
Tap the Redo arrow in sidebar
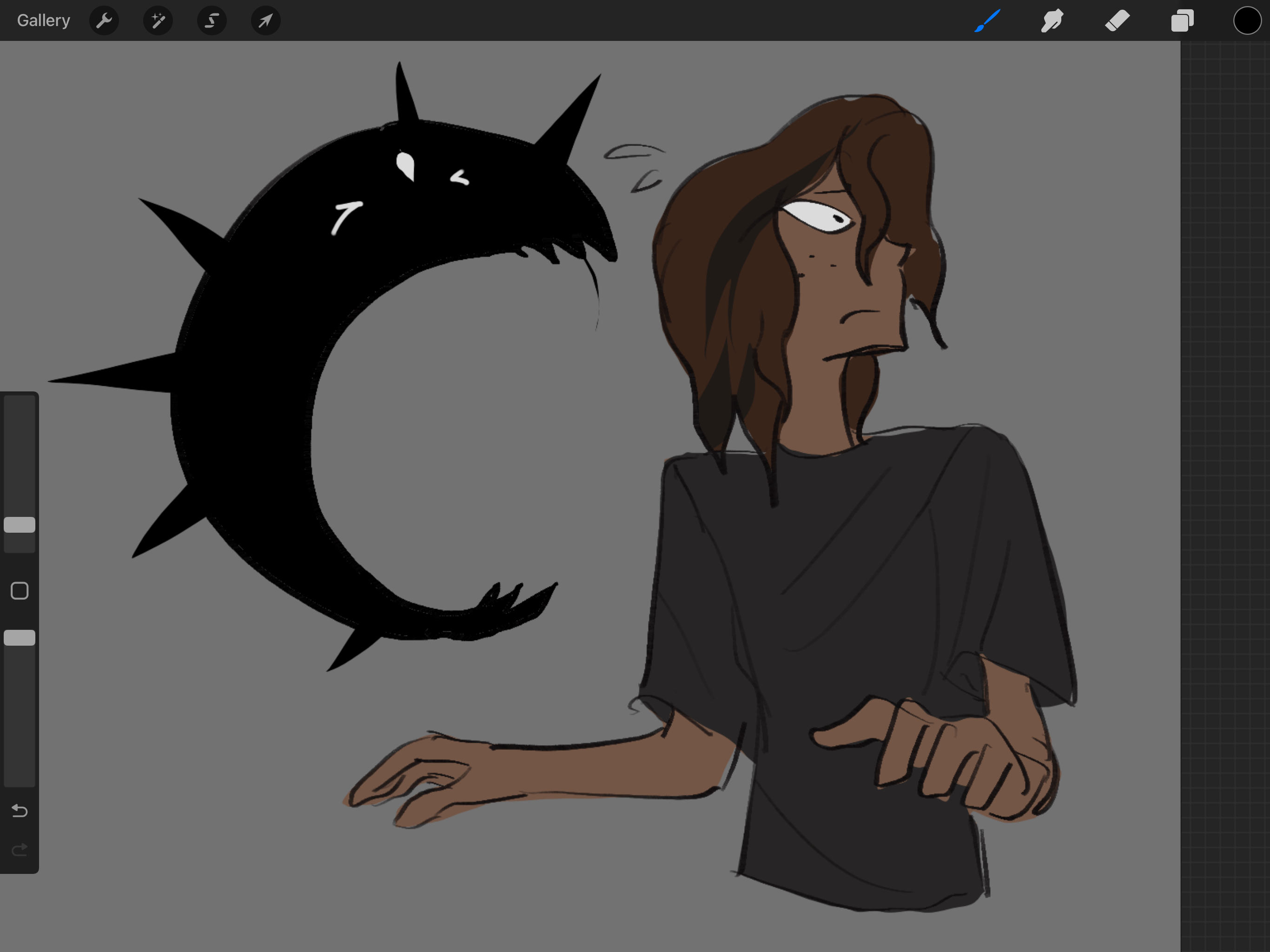tap(20, 849)
